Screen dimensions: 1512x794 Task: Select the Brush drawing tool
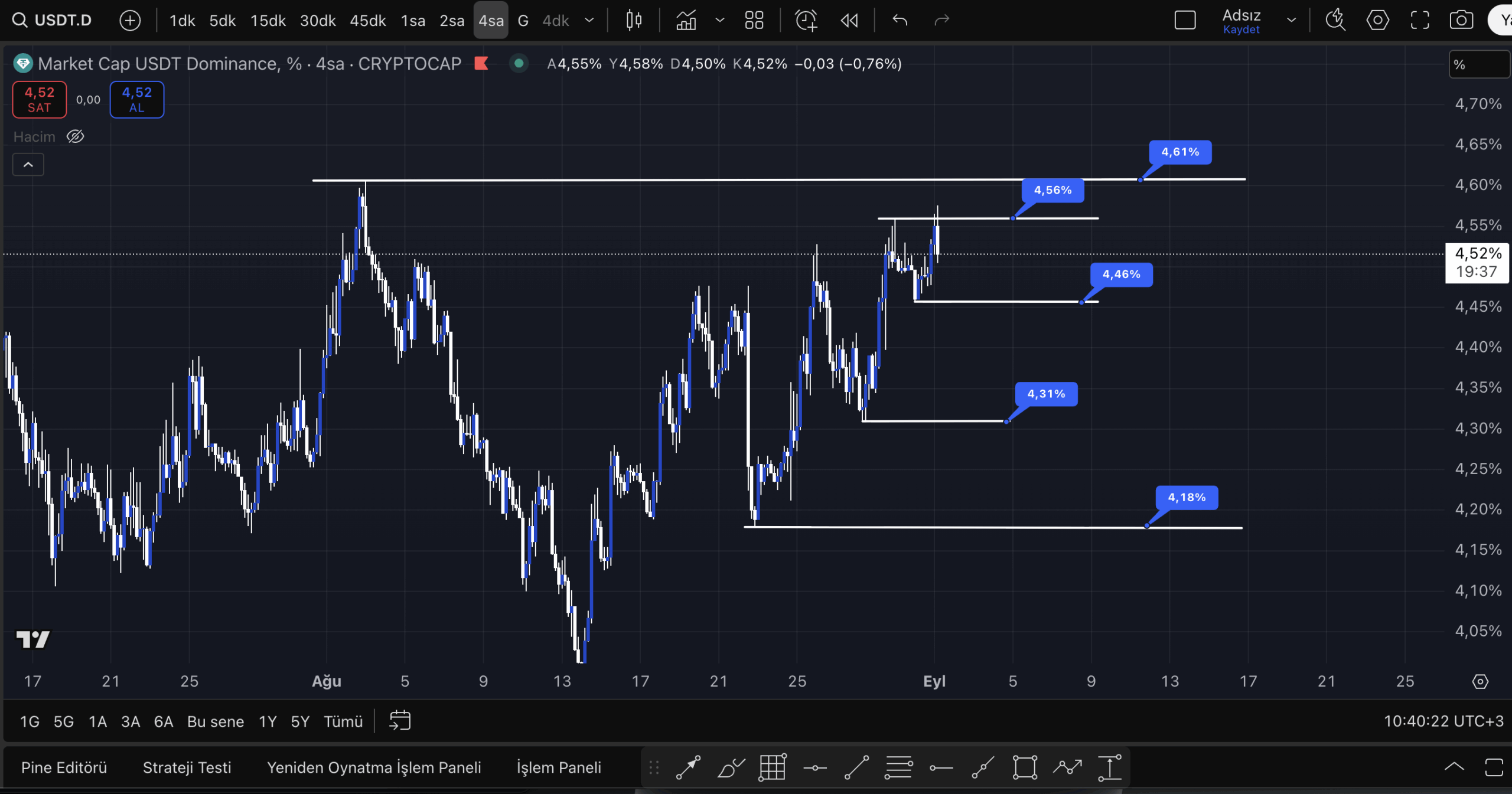tap(729, 767)
